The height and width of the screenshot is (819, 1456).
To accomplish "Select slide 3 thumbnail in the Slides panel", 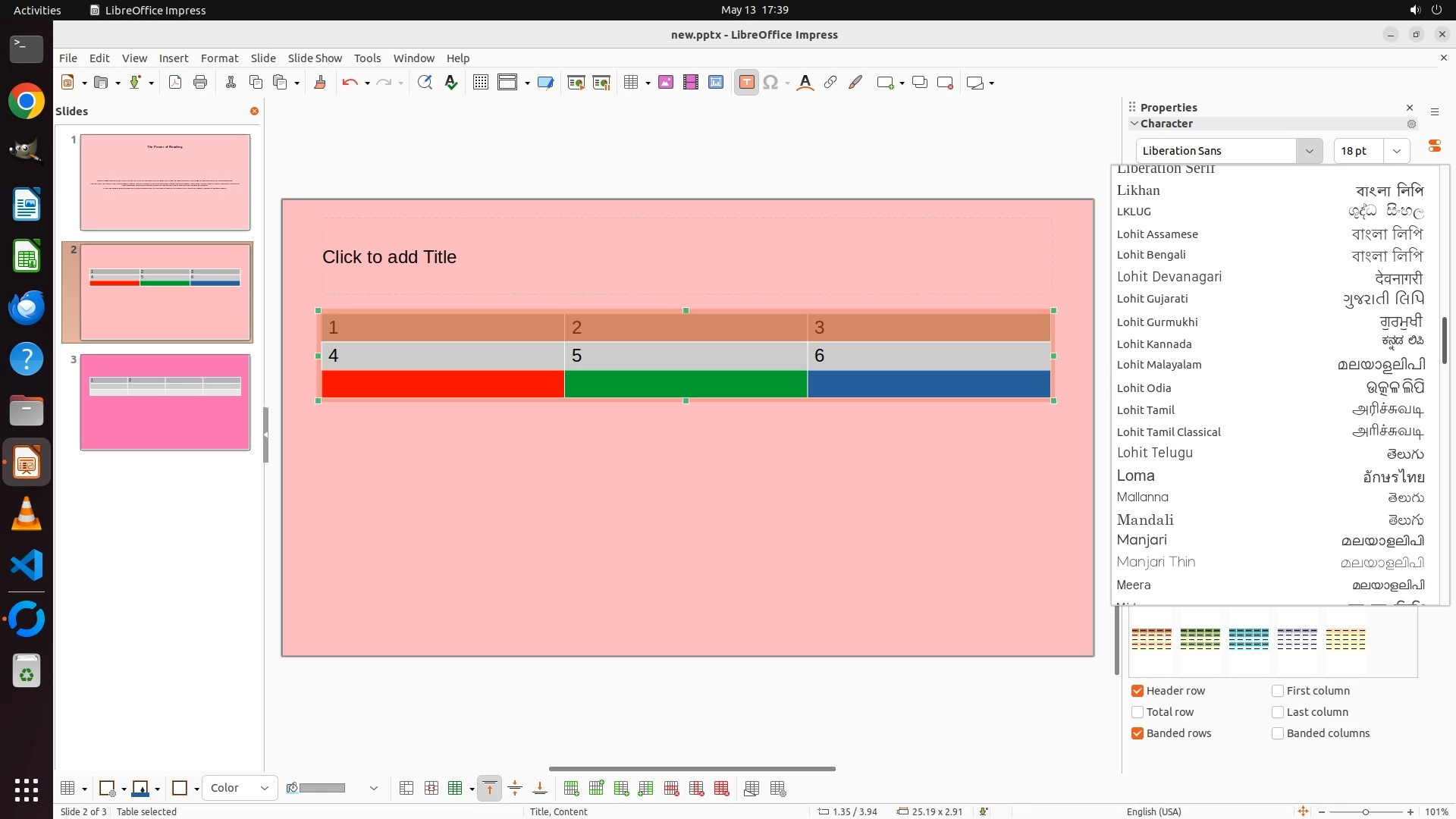I will [165, 402].
